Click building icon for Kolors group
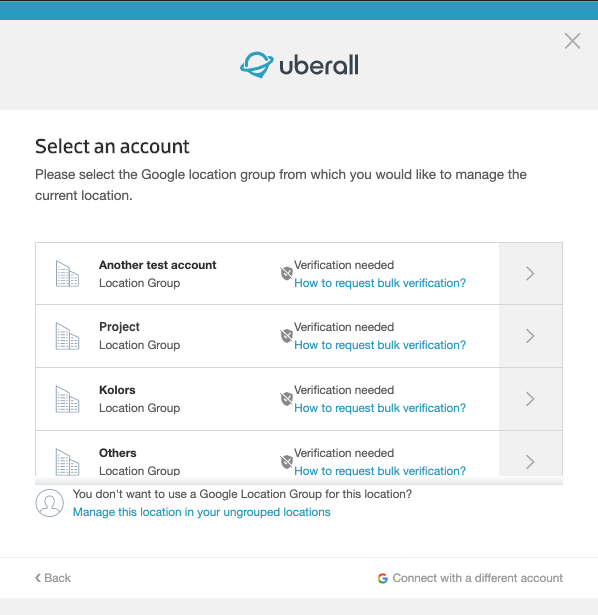Image resolution: width=598 pixels, height=615 pixels. pos(67,399)
